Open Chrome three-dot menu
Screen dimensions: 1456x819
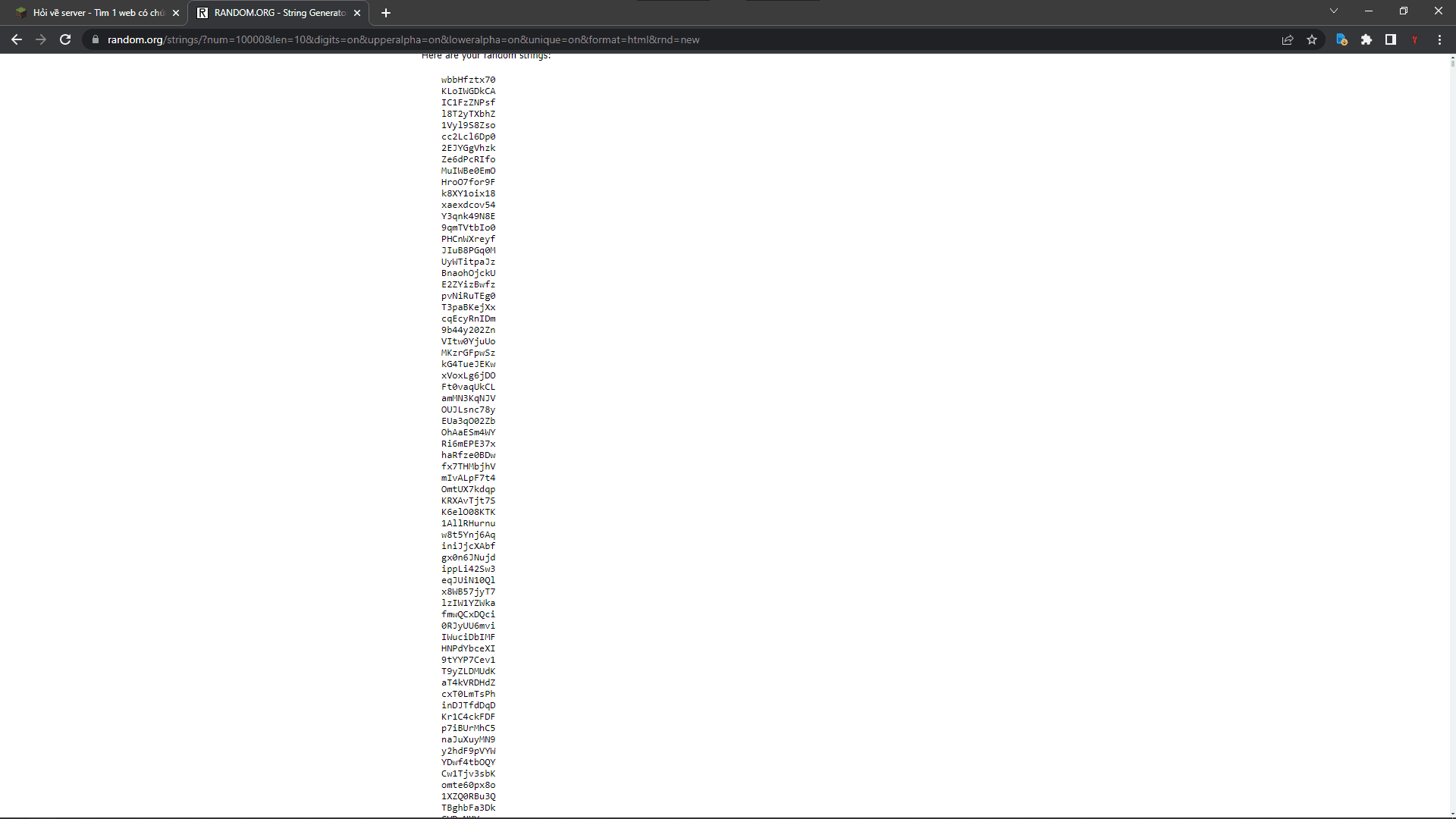point(1439,39)
